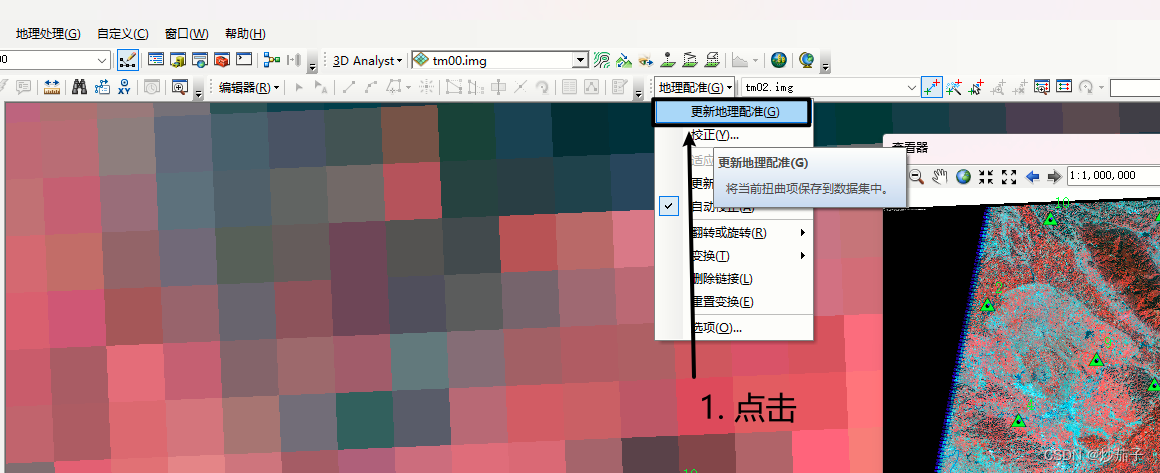Launch ArcGlobe from 3D Analyst toolbar
The image size is (1160, 473).
[806, 60]
